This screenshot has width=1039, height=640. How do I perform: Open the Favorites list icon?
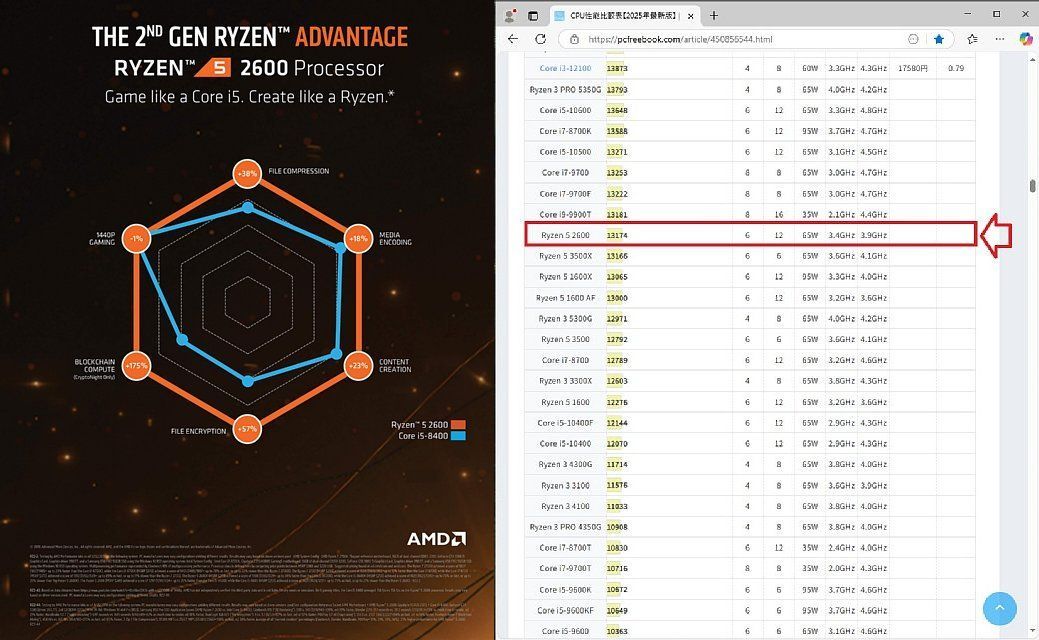point(972,39)
